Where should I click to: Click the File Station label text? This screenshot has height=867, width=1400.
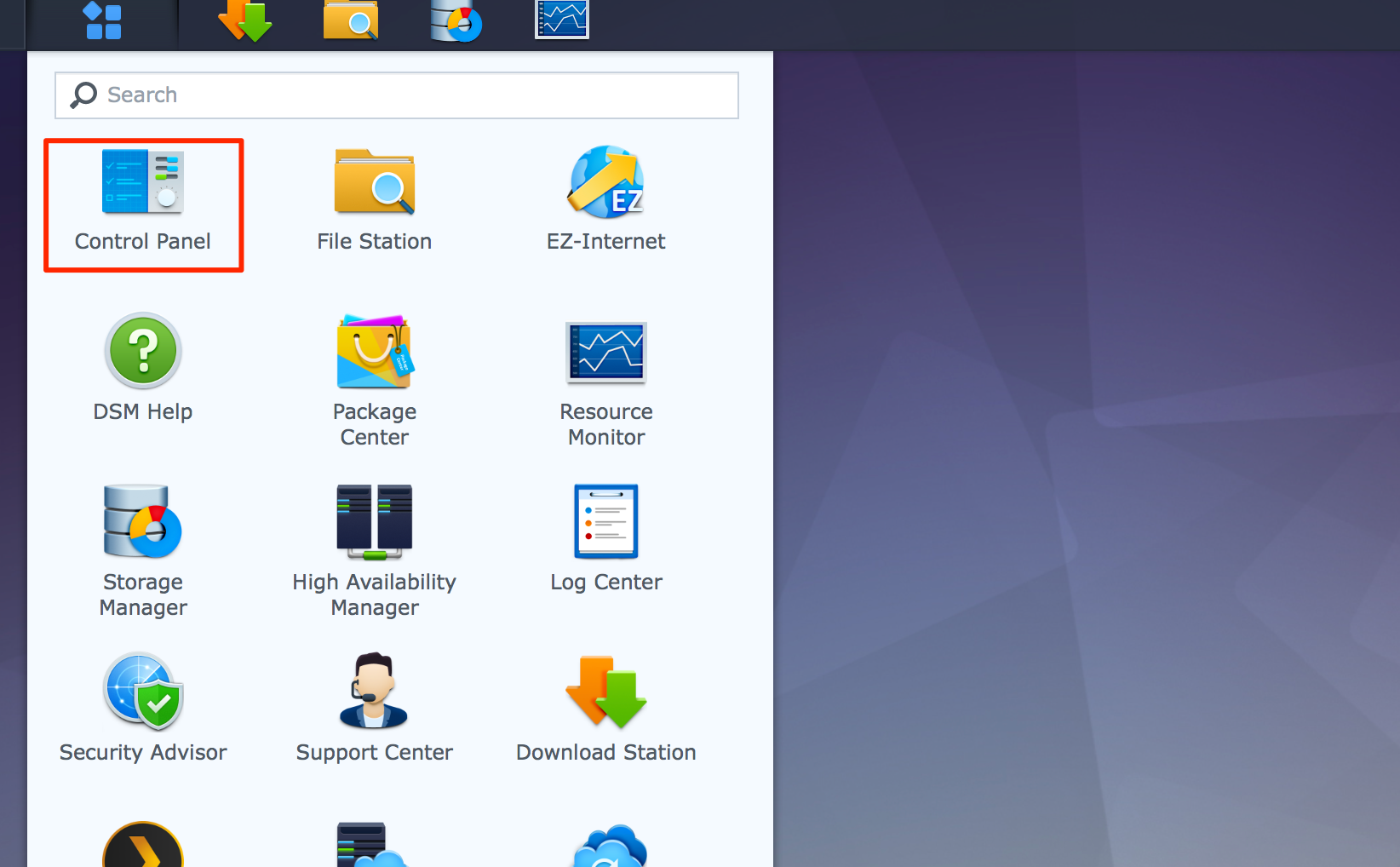(x=375, y=241)
